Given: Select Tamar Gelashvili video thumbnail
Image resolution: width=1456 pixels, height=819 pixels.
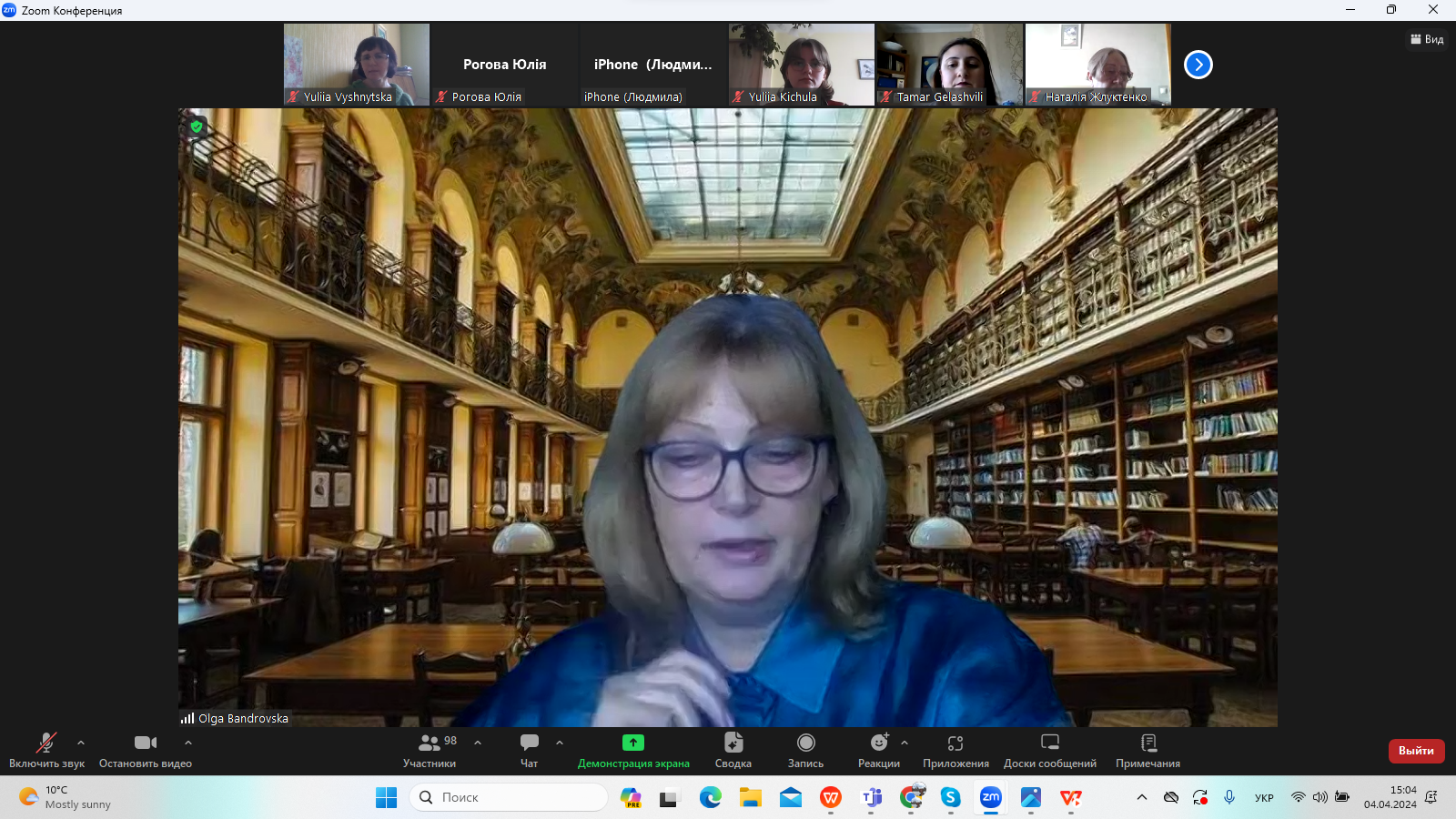Looking at the screenshot, I should [x=950, y=65].
